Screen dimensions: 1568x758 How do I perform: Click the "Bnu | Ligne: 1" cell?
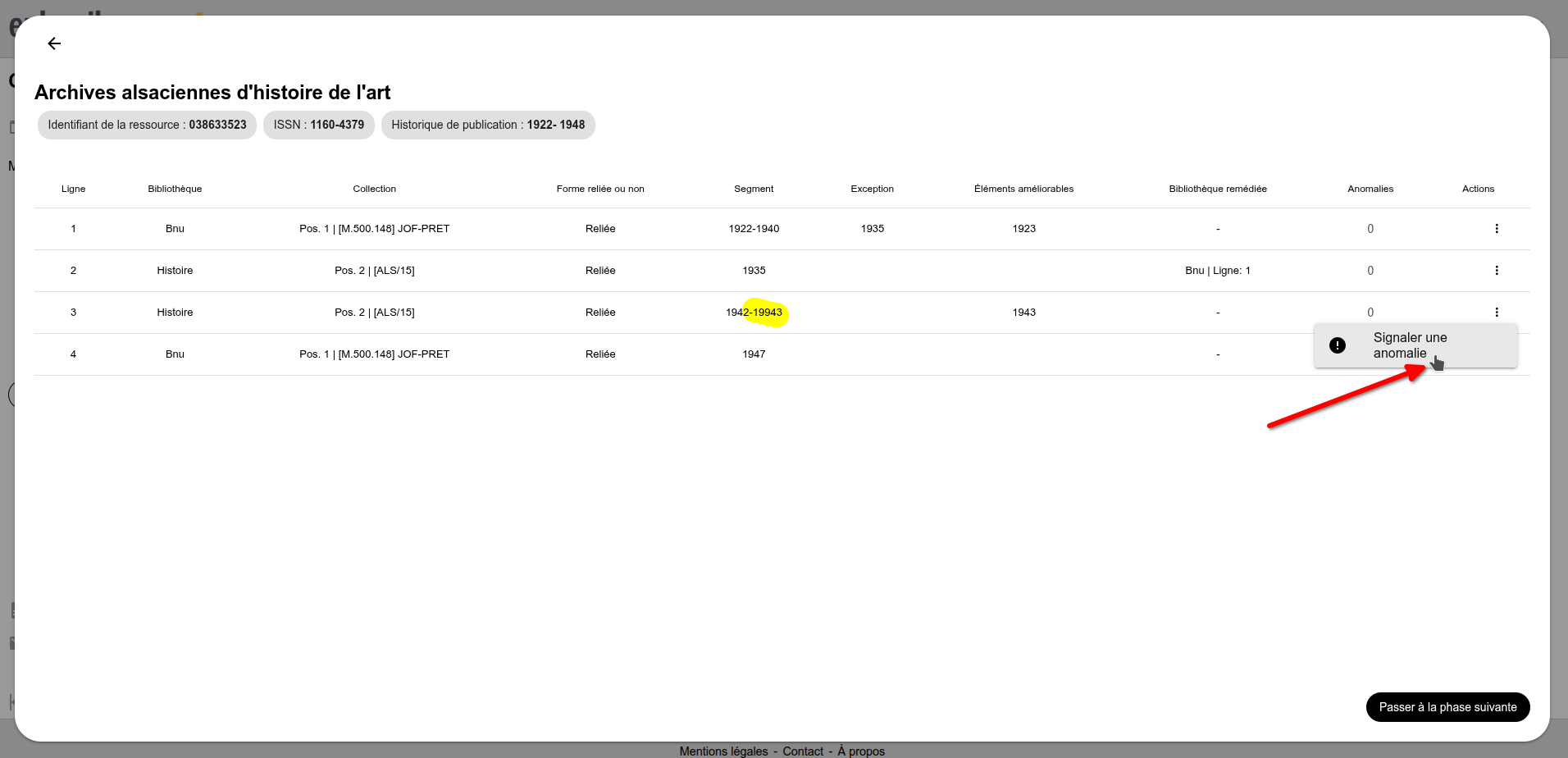(1218, 271)
